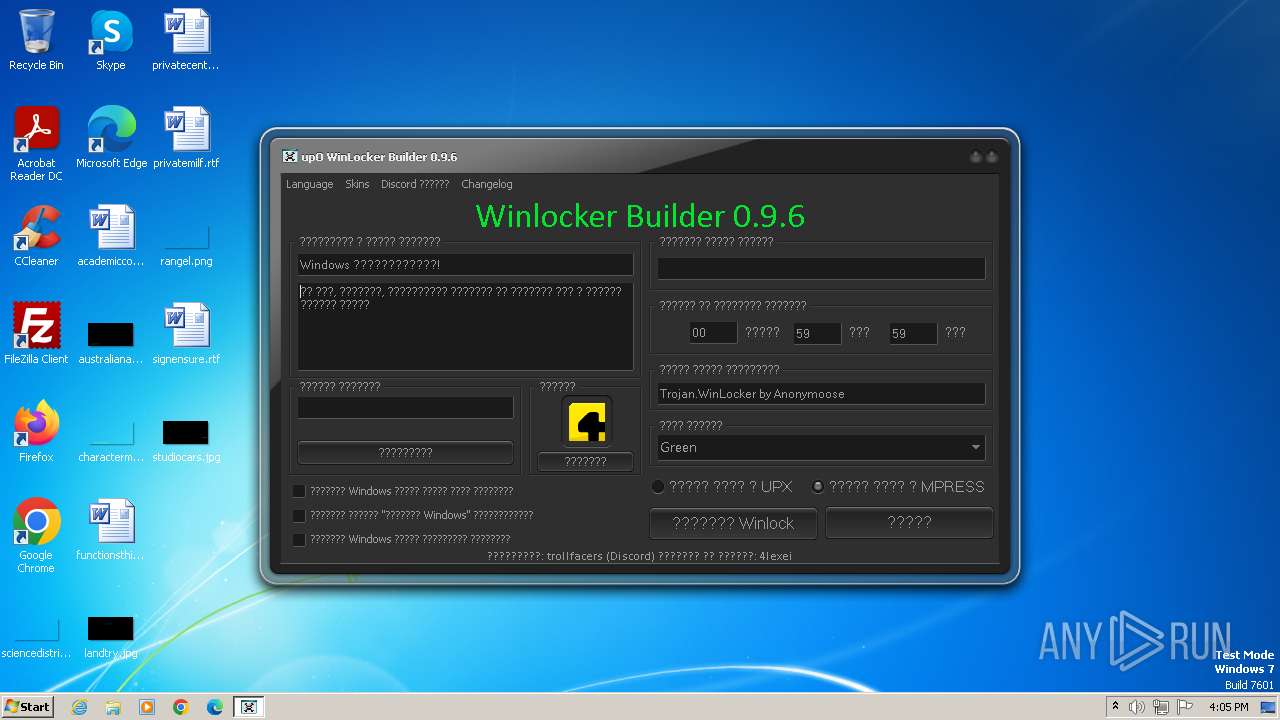Click the button under the yellow icon
Image resolution: width=1280 pixels, height=720 pixels.
586,461
